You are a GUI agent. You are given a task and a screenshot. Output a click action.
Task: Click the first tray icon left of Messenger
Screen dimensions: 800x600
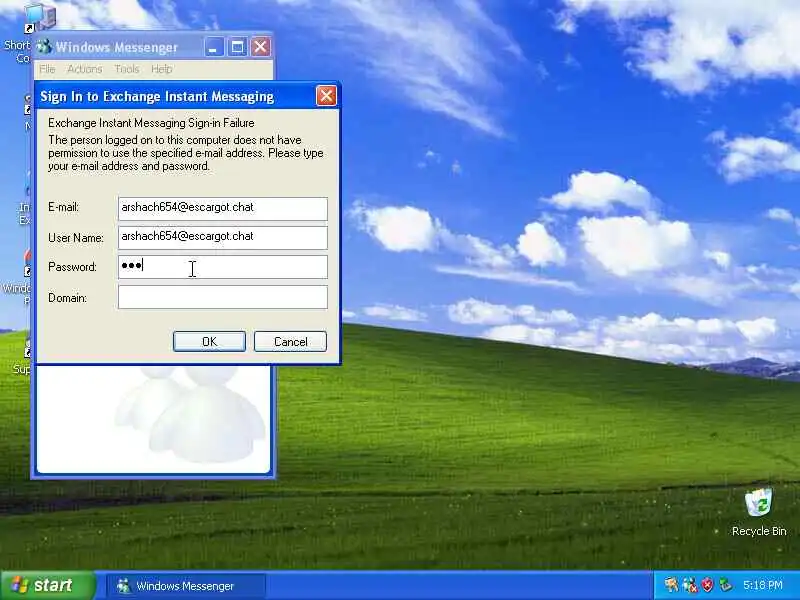[671, 585]
